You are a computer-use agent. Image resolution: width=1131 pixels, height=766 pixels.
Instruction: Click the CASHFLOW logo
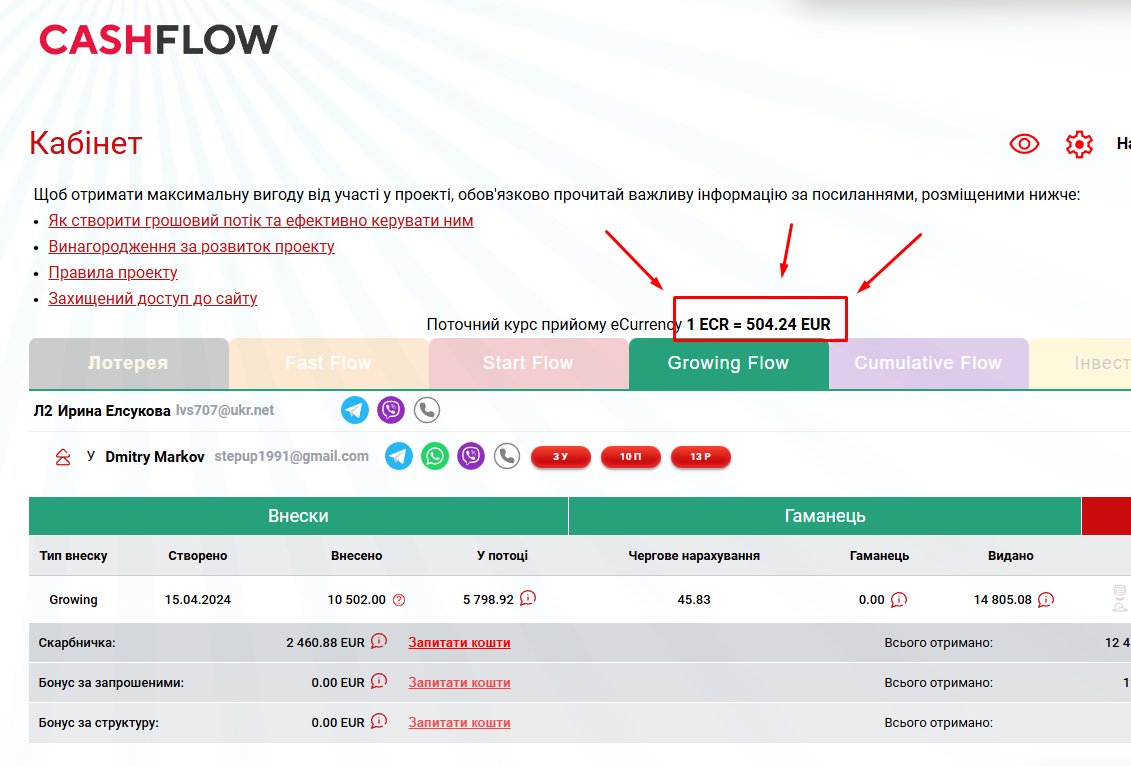[158, 40]
